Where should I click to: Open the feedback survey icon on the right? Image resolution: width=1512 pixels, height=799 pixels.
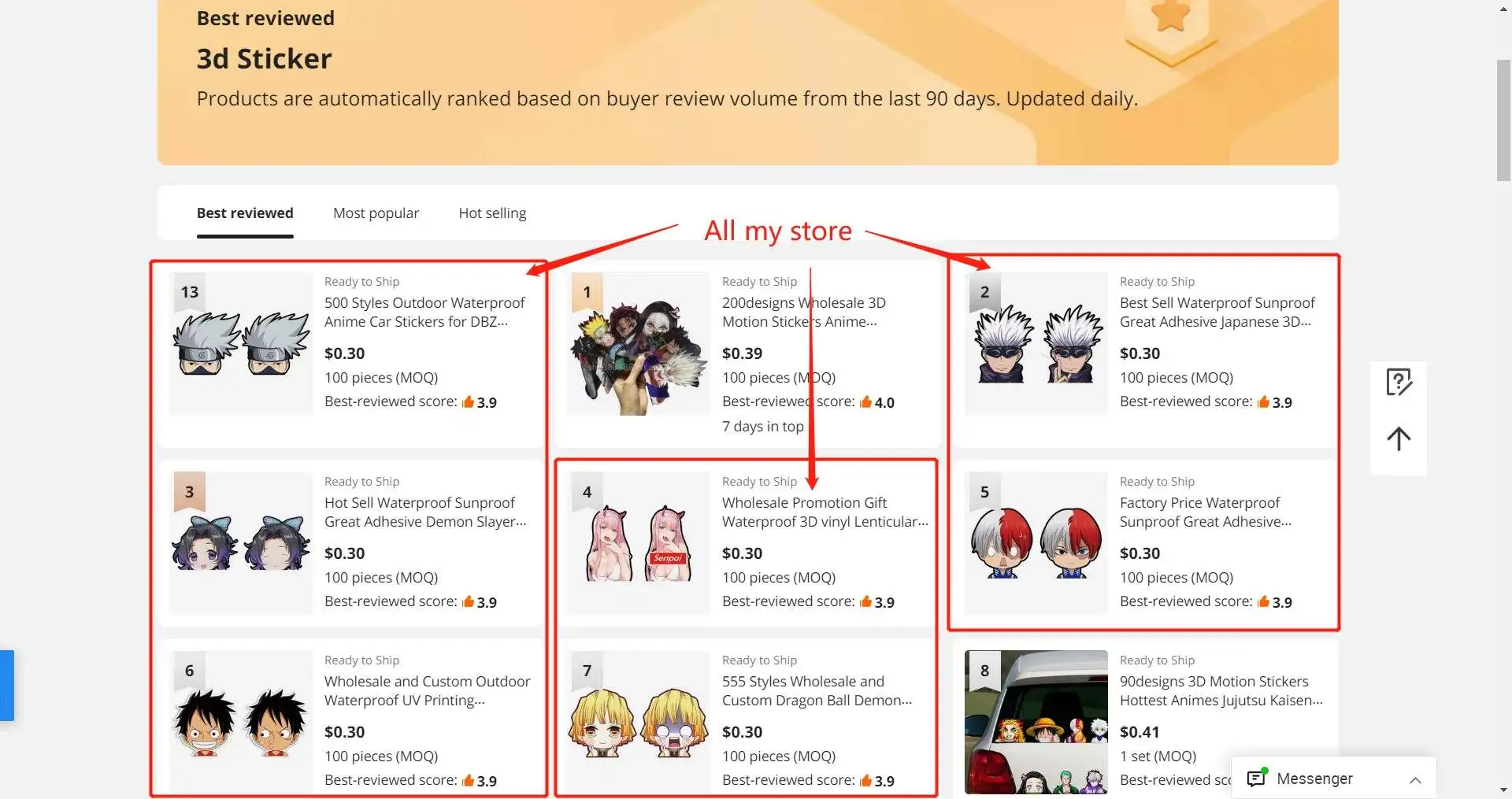click(x=1398, y=382)
